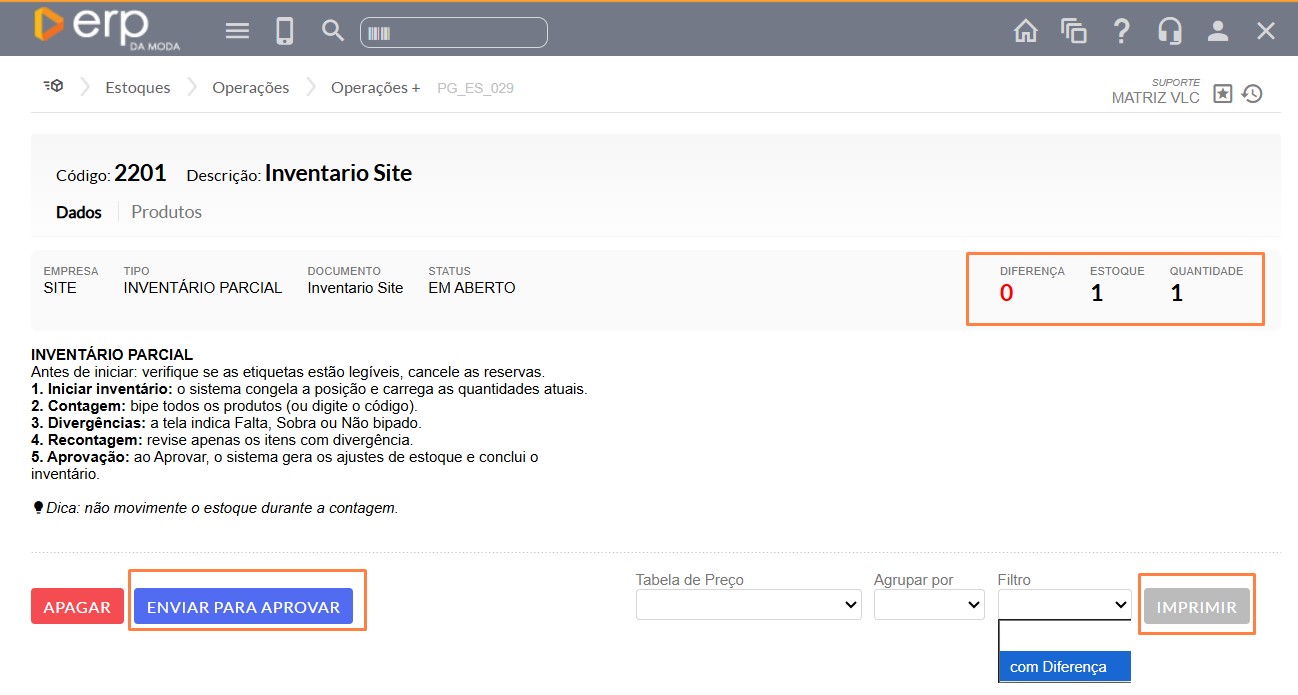Click the search magnifier icon
The height and width of the screenshot is (695, 1298).
point(333,31)
